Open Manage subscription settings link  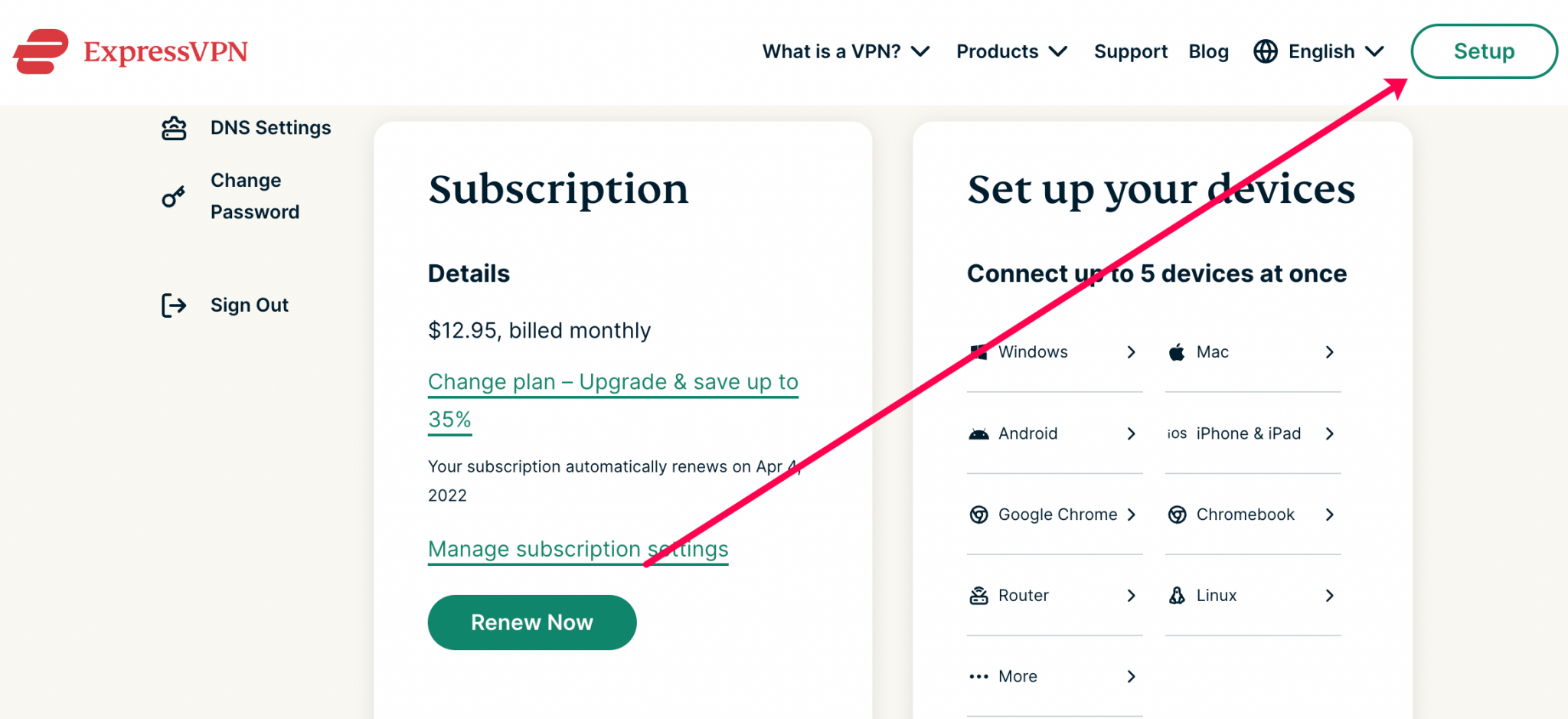pos(577,548)
